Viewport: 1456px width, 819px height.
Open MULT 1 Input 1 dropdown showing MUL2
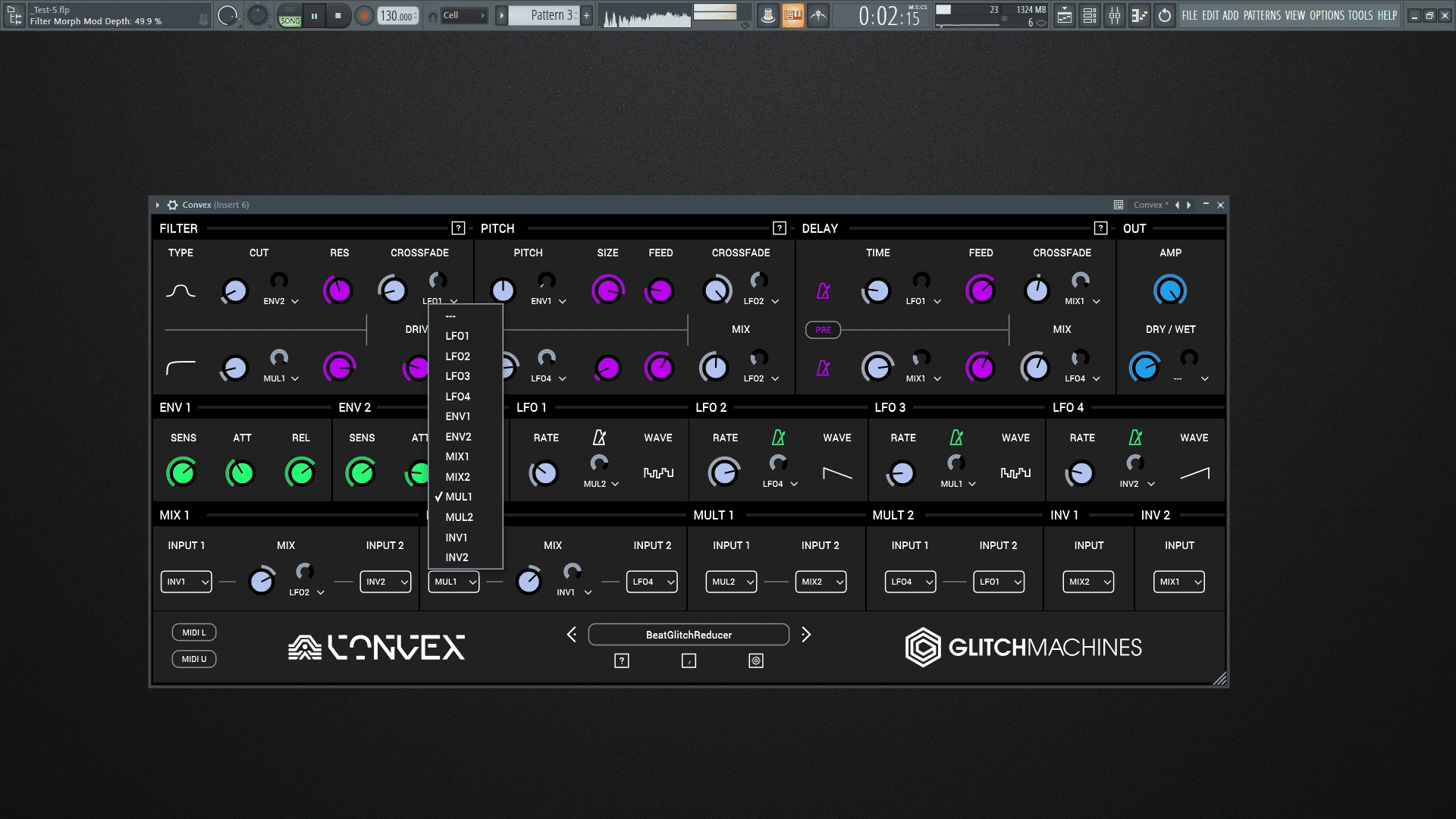click(731, 582)
